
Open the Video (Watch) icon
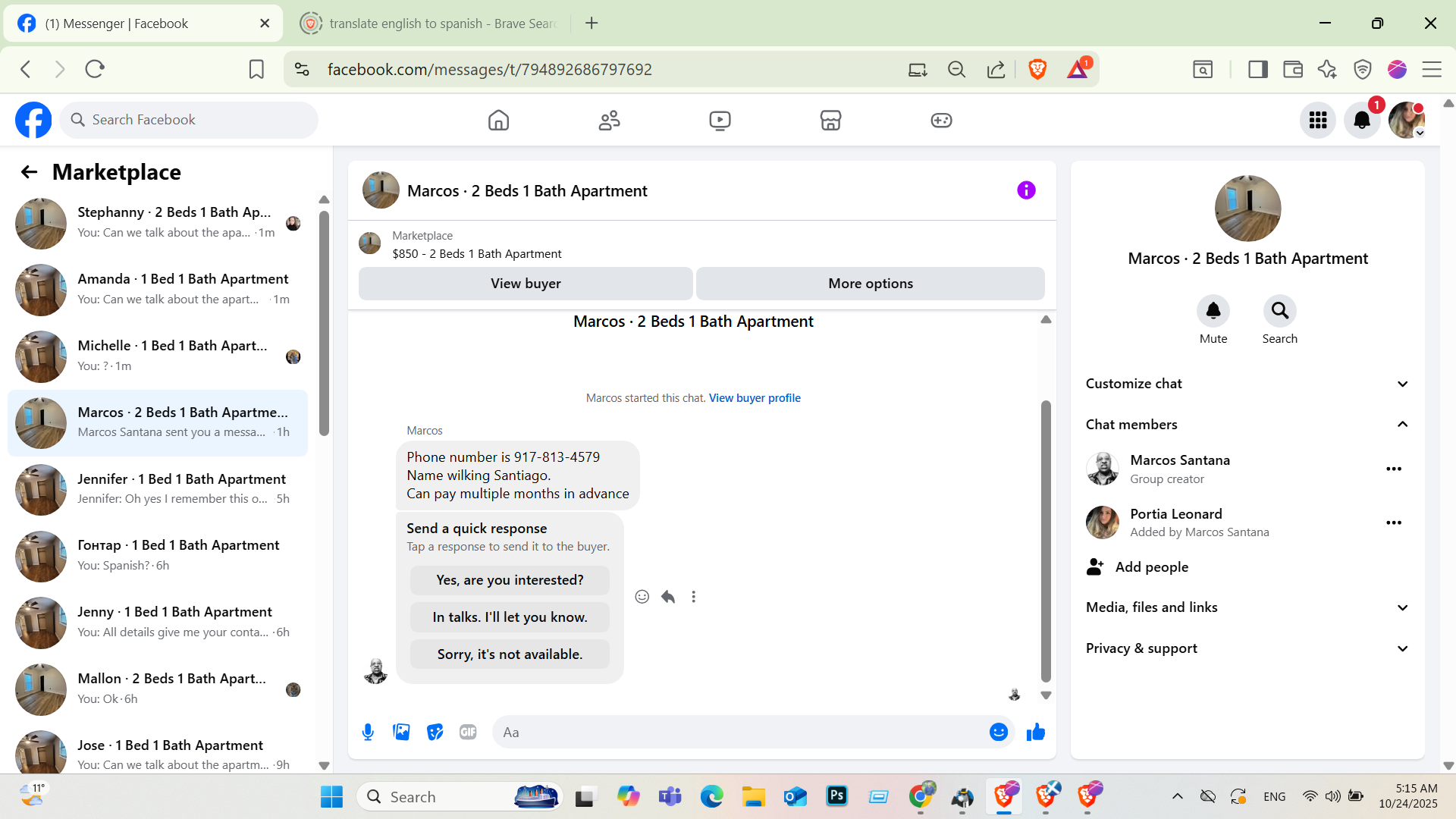720,120
